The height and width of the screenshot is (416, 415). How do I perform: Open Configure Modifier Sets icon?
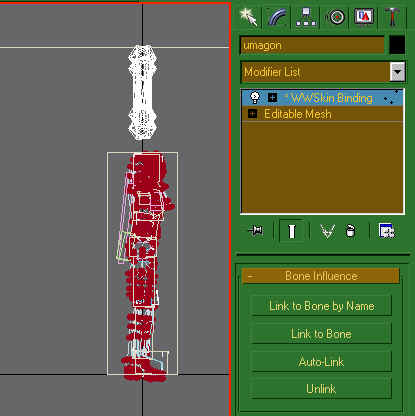pyautogui.click(x=387, y=231)
